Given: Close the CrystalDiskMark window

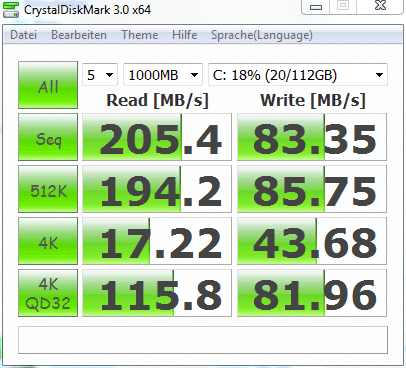Looking at the screenshot, I should pos(380,6).
